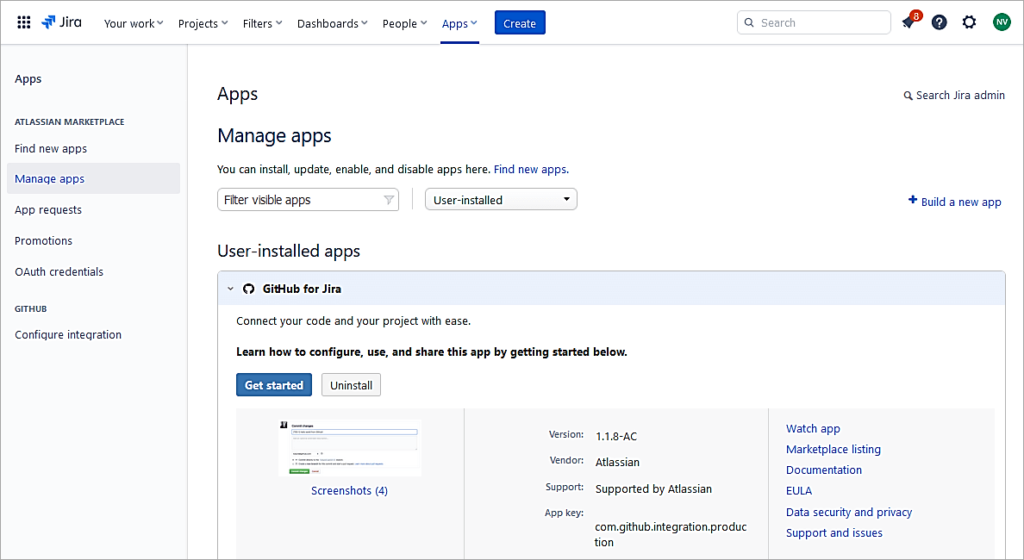Open the Your work menu
Viewport: 1024px width, 560px height.
coord(133,23)
